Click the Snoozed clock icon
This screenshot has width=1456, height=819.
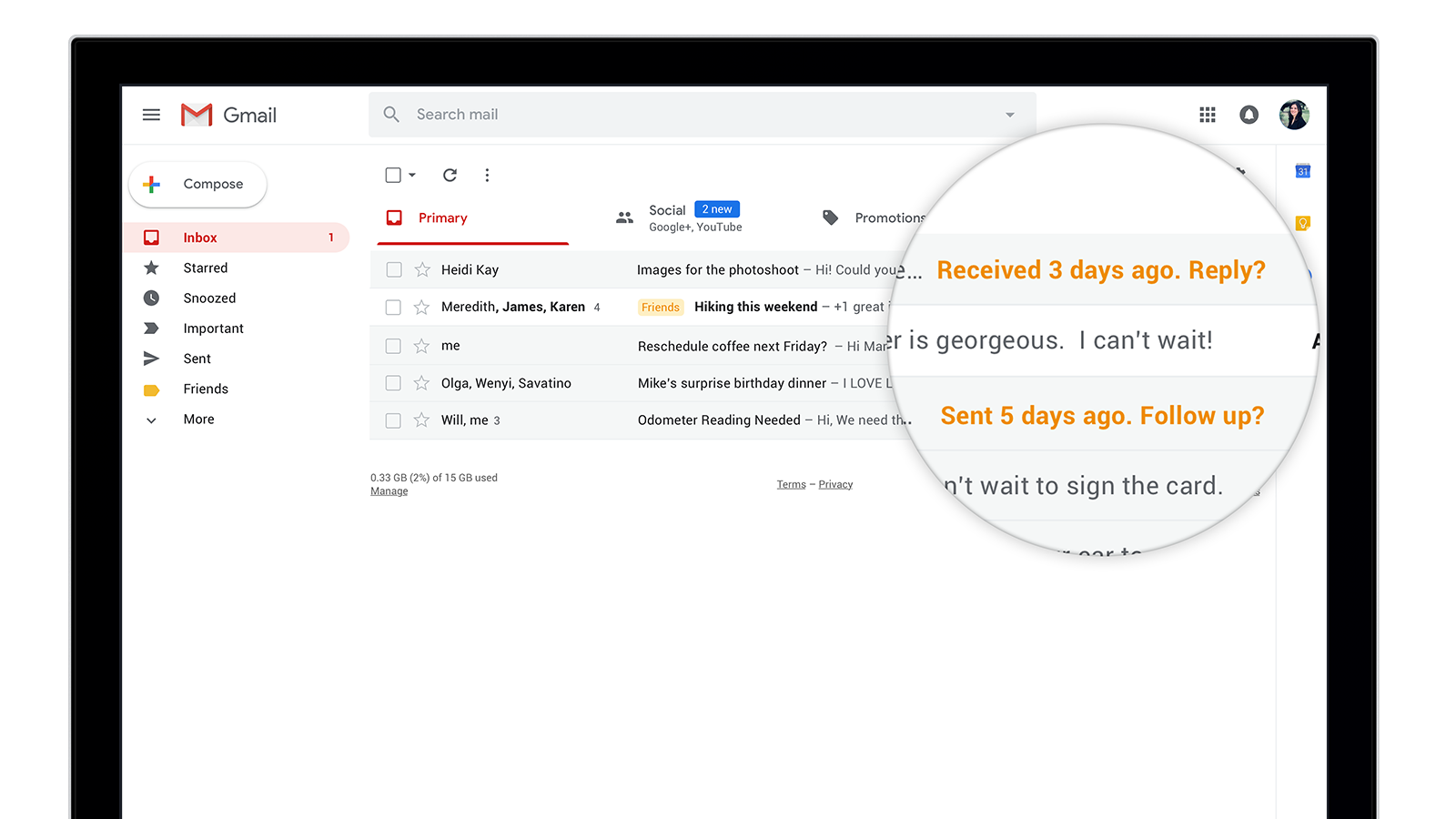pos(151,298)
